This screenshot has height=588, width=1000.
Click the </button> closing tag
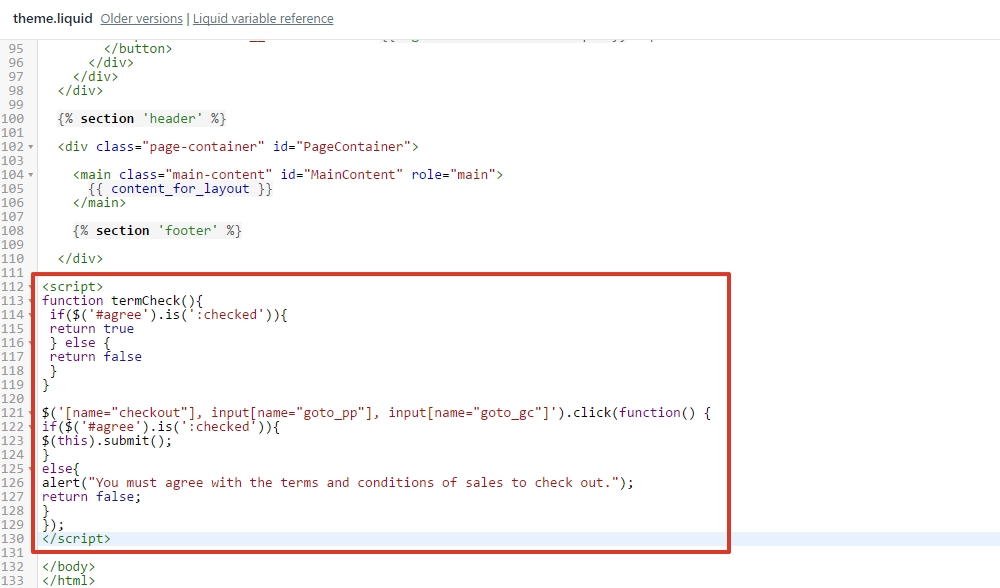click(138, 48)
